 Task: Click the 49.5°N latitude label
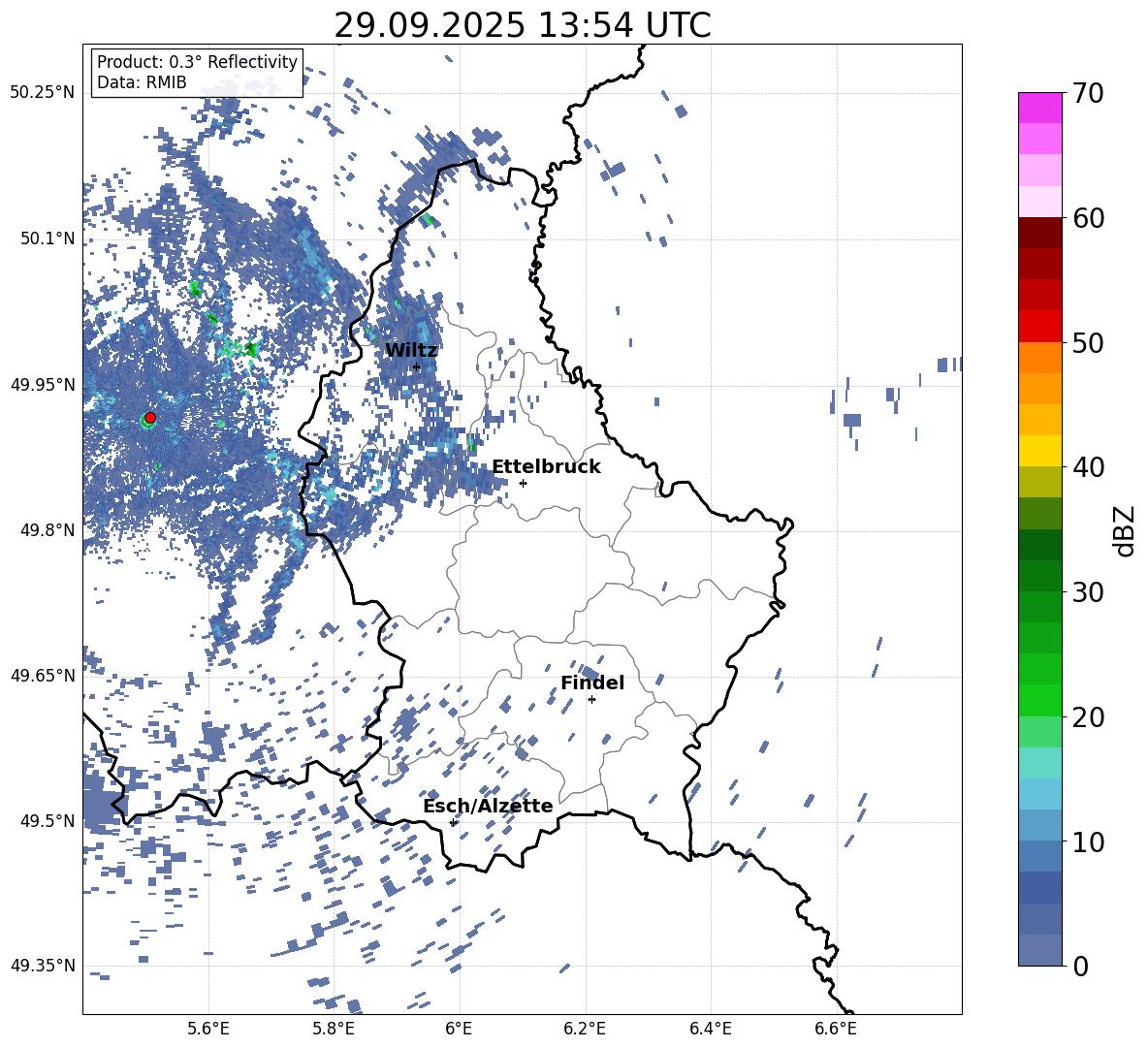[x=47, y=820]
